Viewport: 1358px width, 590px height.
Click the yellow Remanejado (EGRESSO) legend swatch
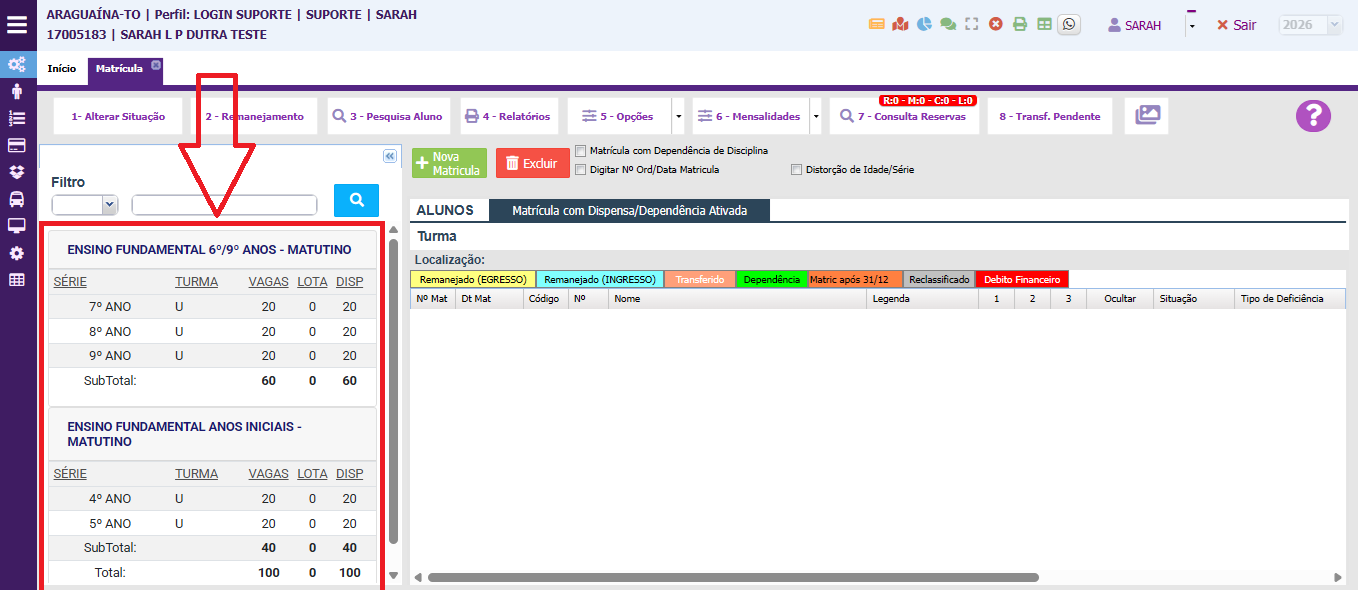(473, 280)
